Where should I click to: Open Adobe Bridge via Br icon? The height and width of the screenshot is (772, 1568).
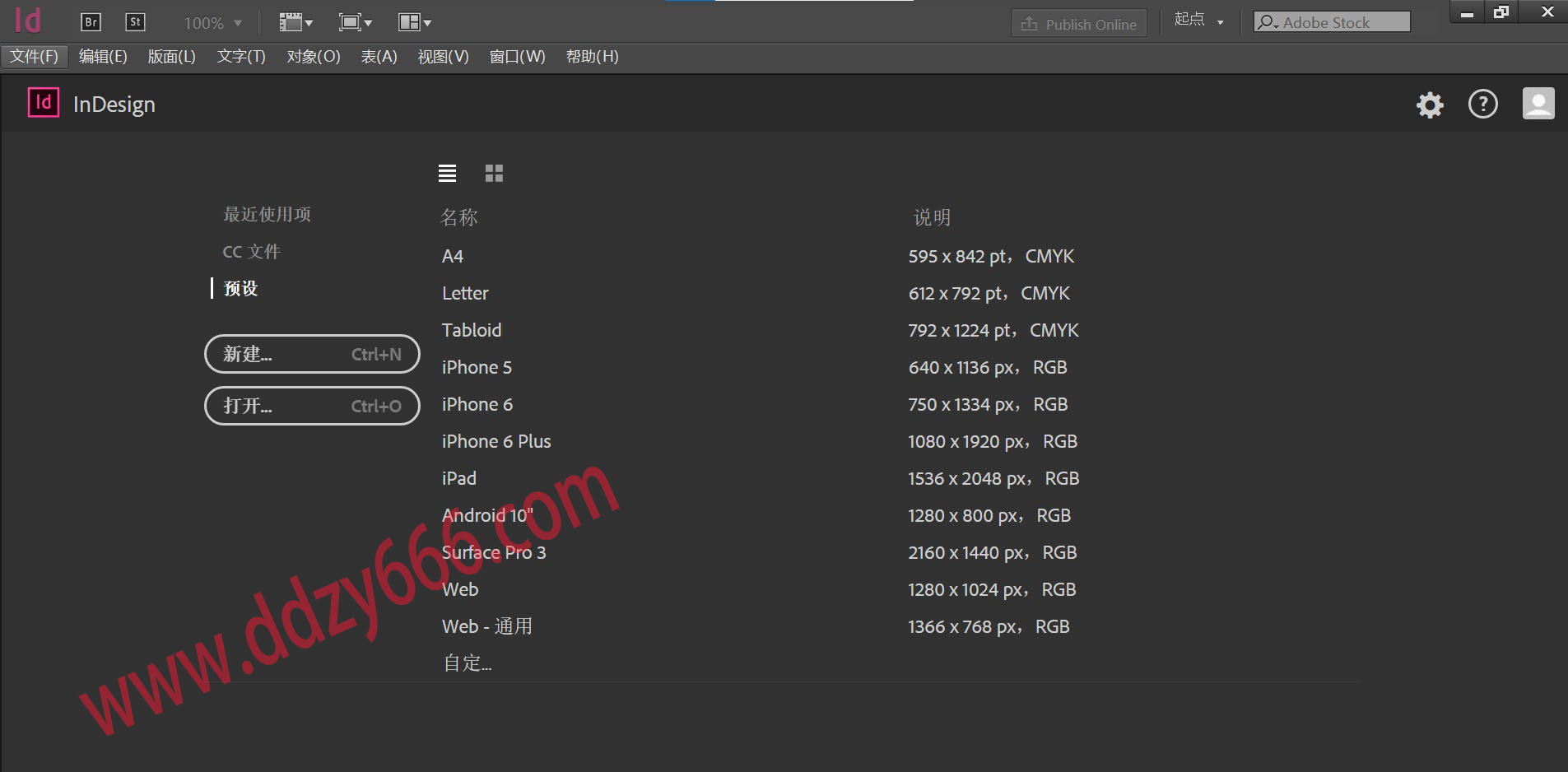(91, 22)
